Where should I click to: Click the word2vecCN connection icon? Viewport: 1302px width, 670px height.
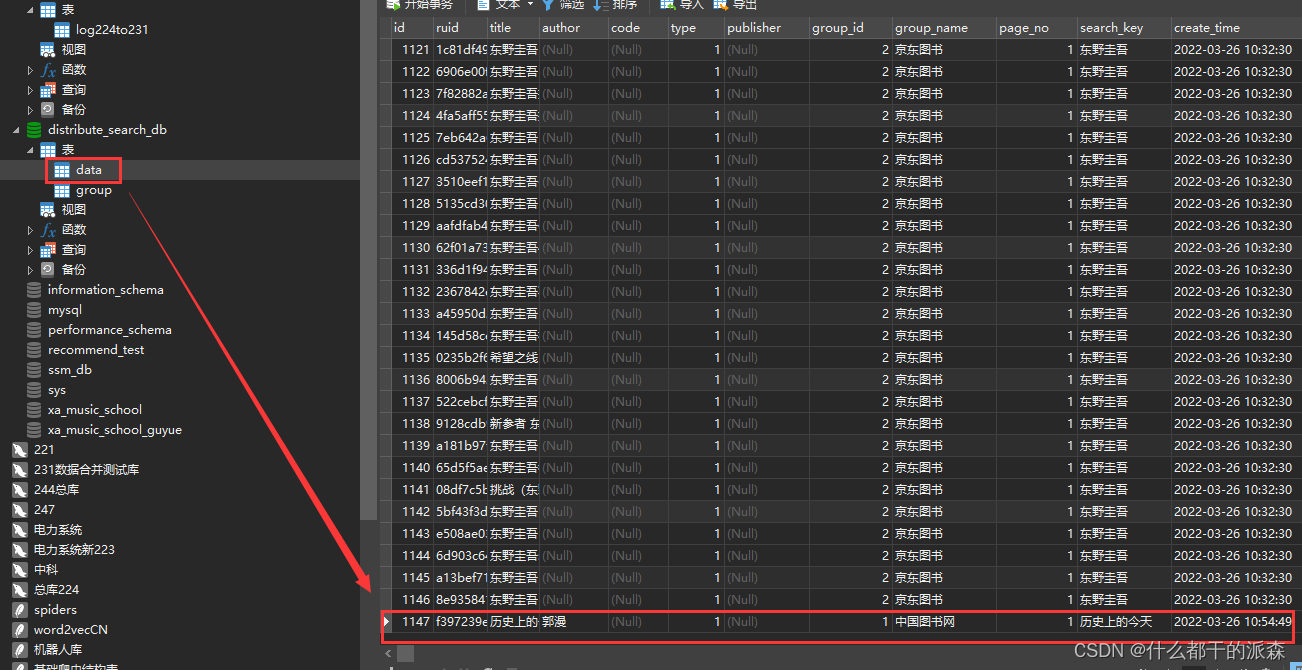(19, 630)
